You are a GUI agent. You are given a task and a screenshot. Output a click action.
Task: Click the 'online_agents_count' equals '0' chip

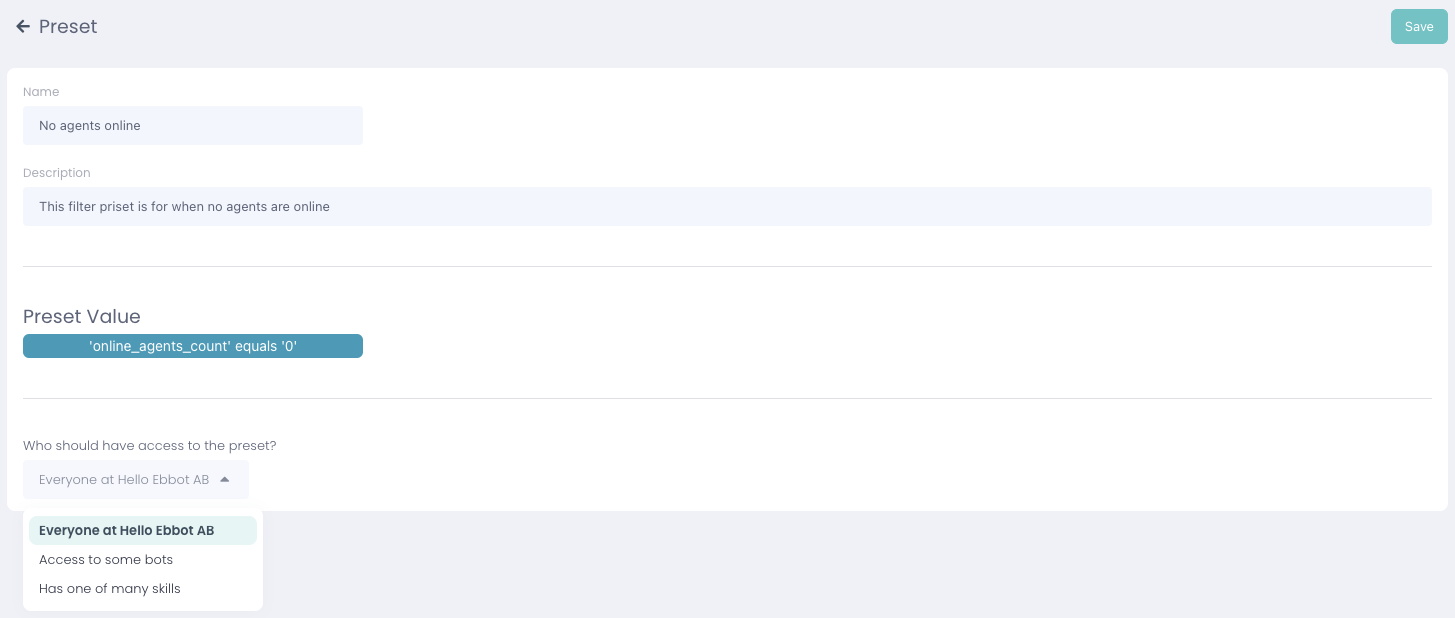tap(193, 346)
